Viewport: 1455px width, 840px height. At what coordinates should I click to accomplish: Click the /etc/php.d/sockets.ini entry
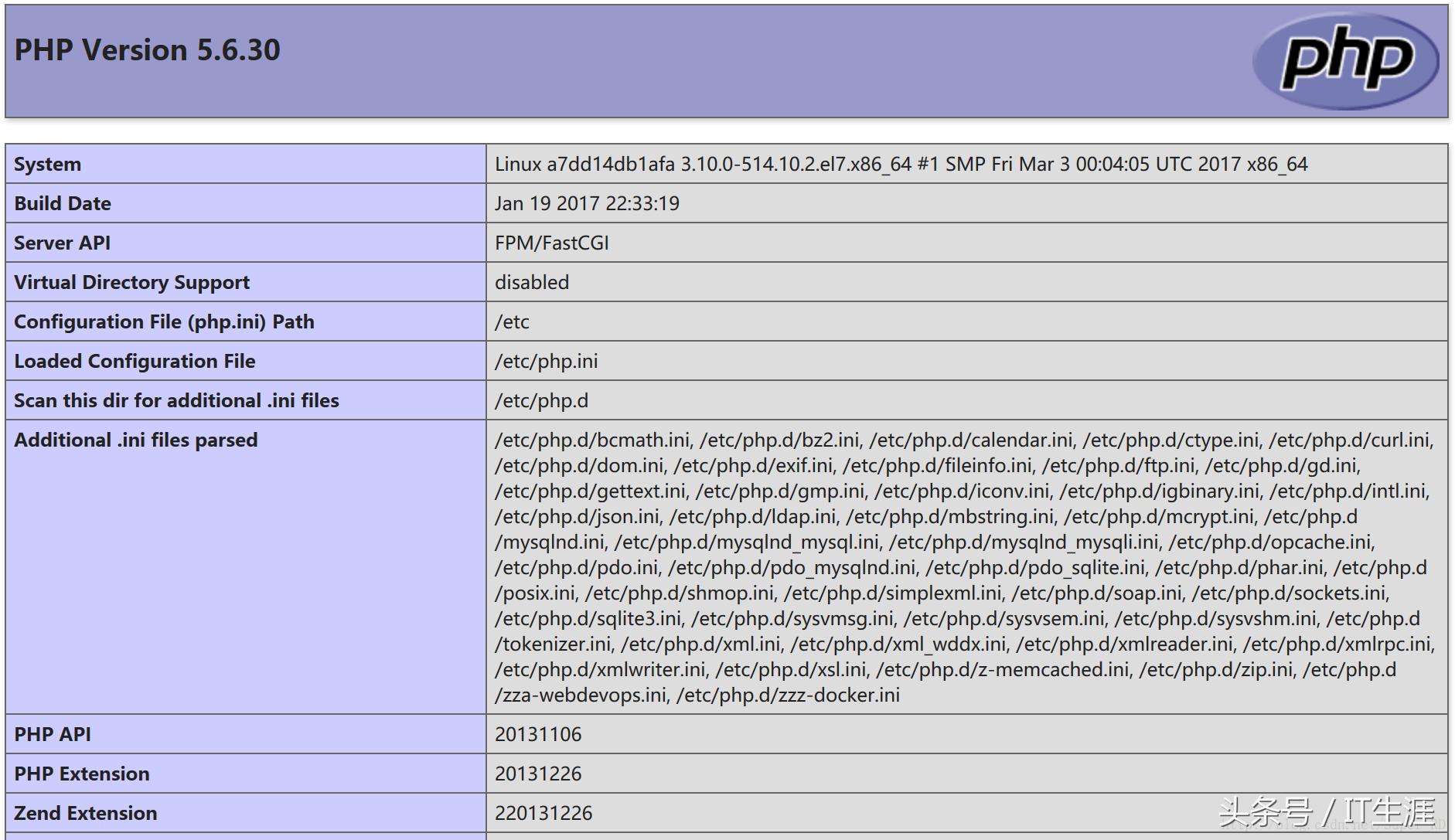1289,593
